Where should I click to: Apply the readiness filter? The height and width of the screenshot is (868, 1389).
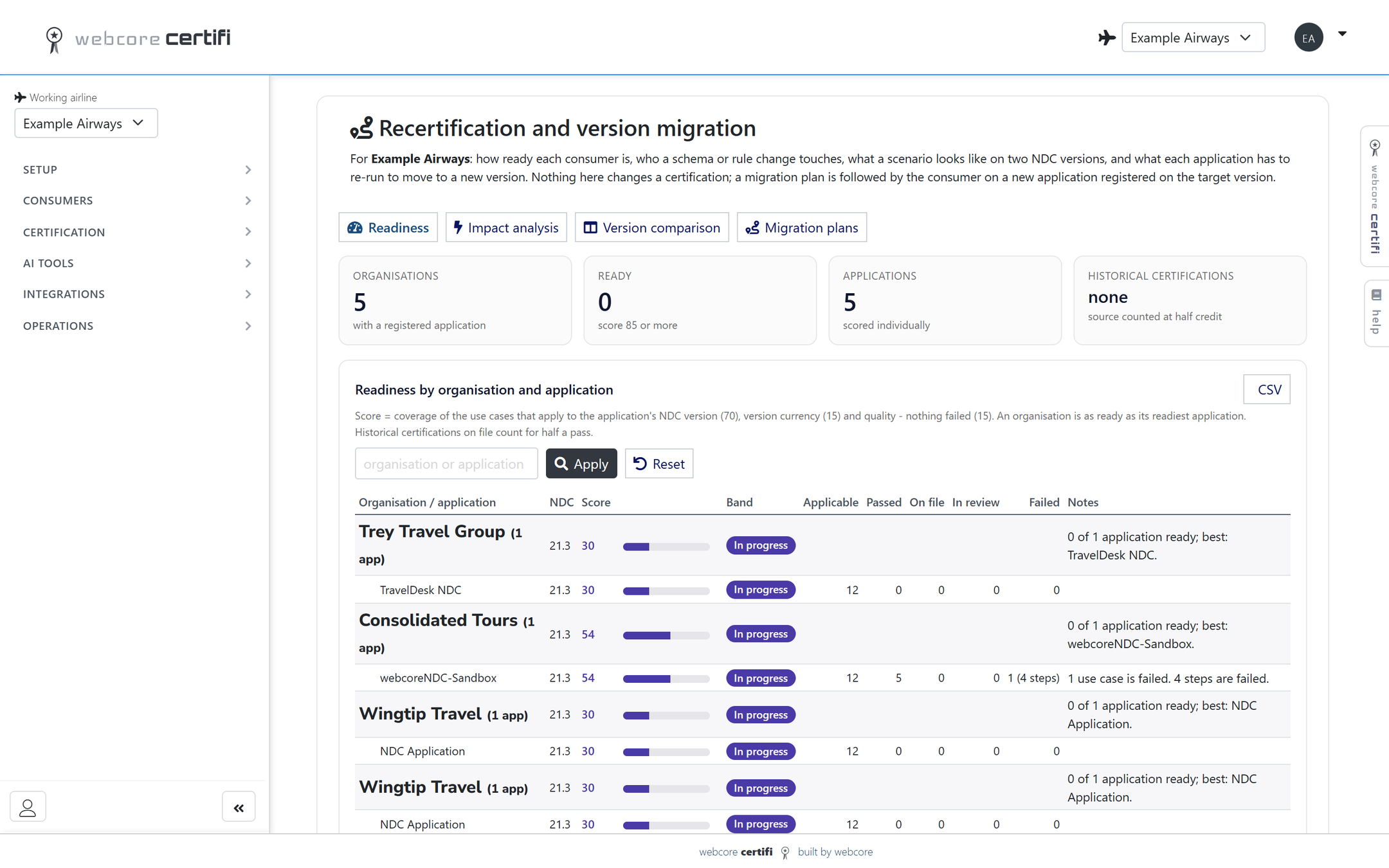581,464
